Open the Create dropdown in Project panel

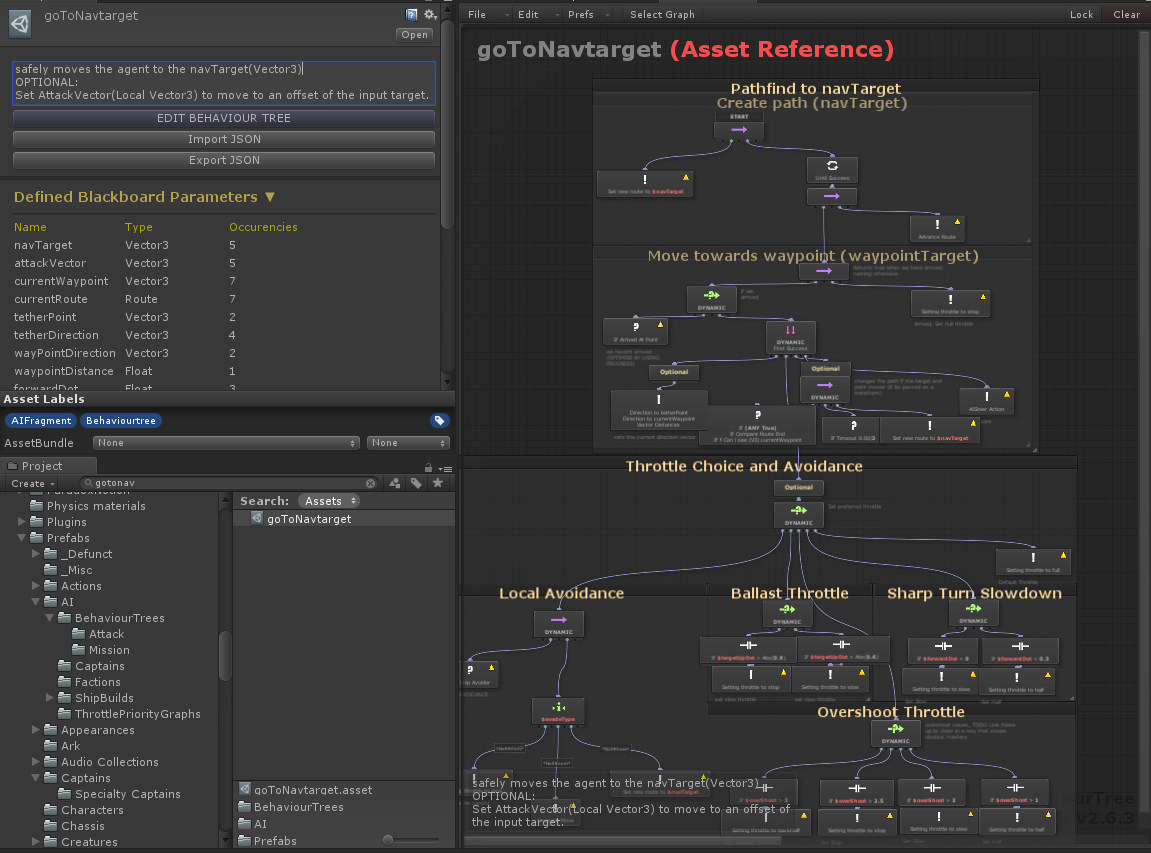(32, 483)
